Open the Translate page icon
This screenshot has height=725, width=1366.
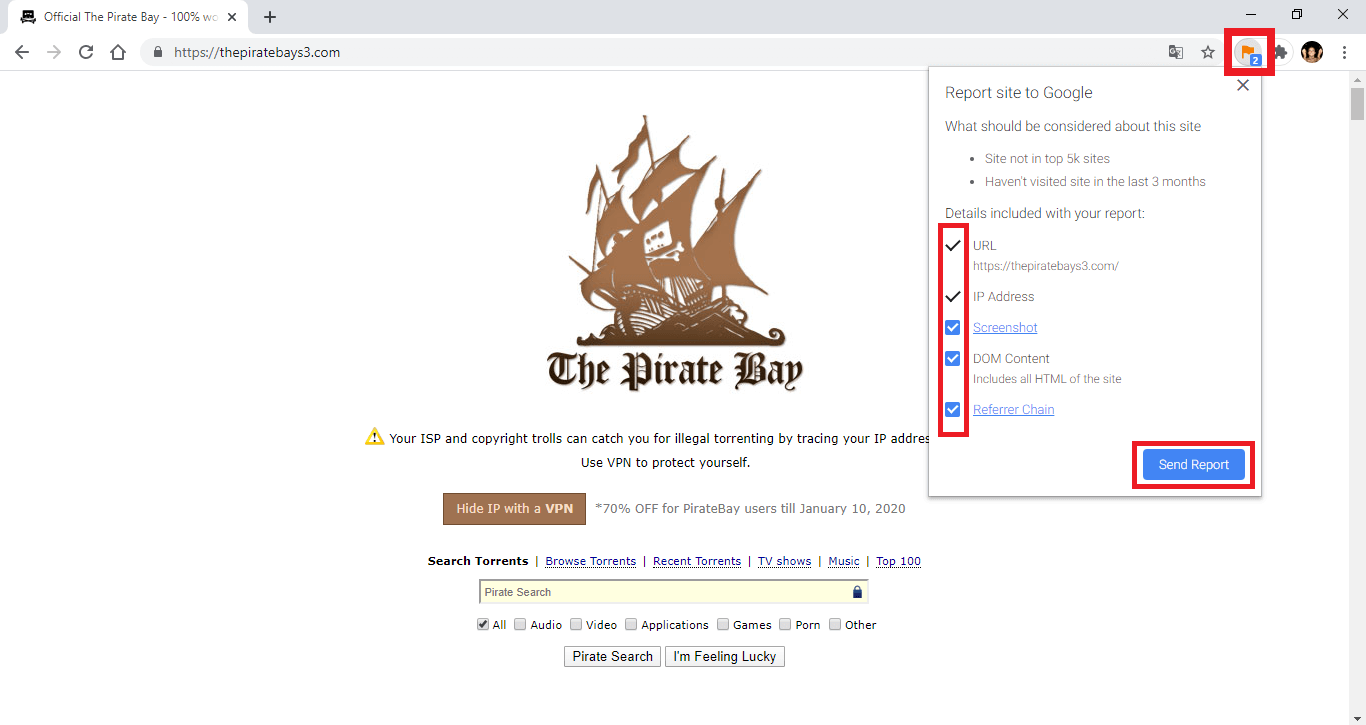coord(1176,52)
